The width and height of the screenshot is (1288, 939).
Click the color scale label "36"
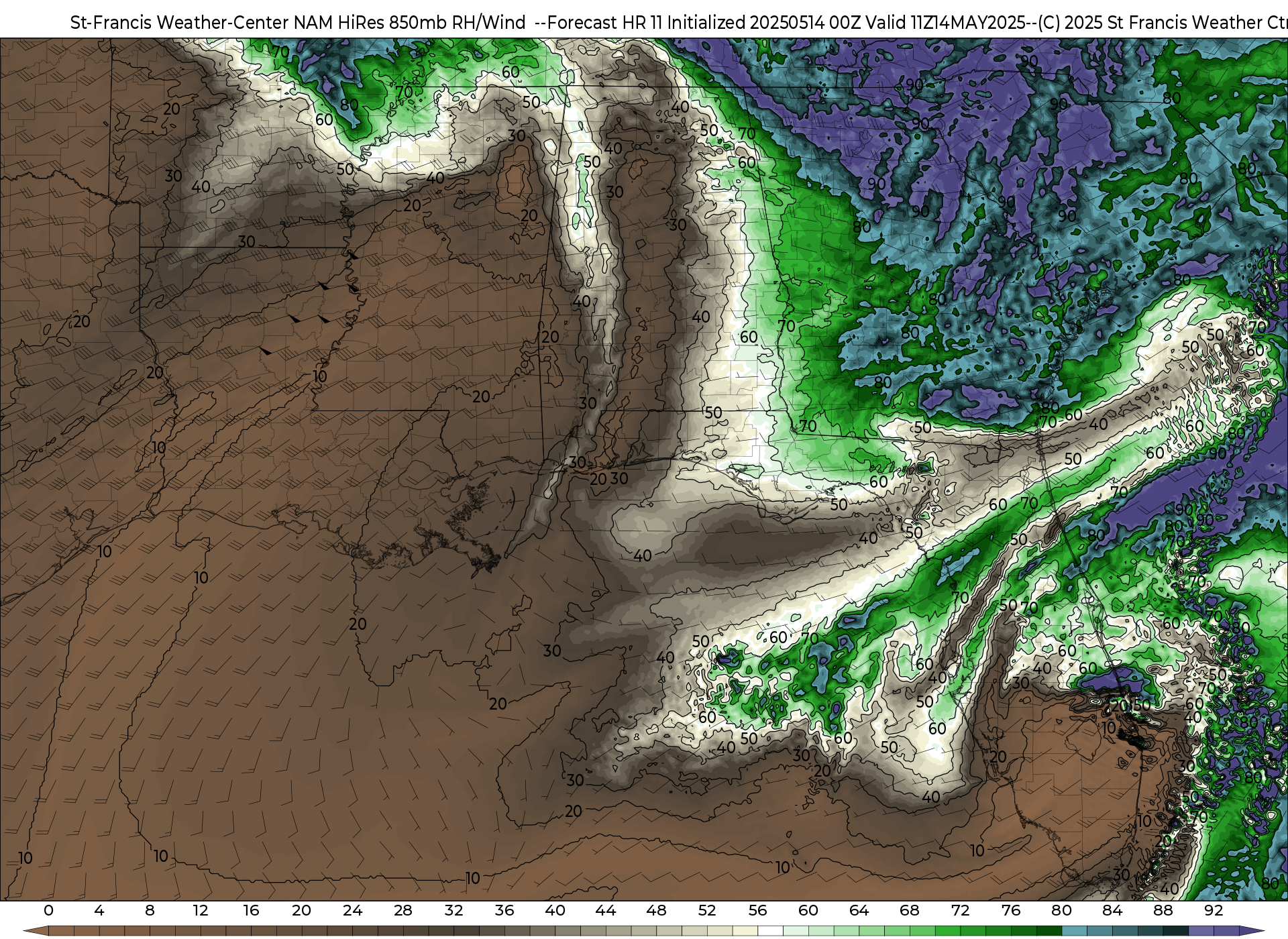(504, 910)
